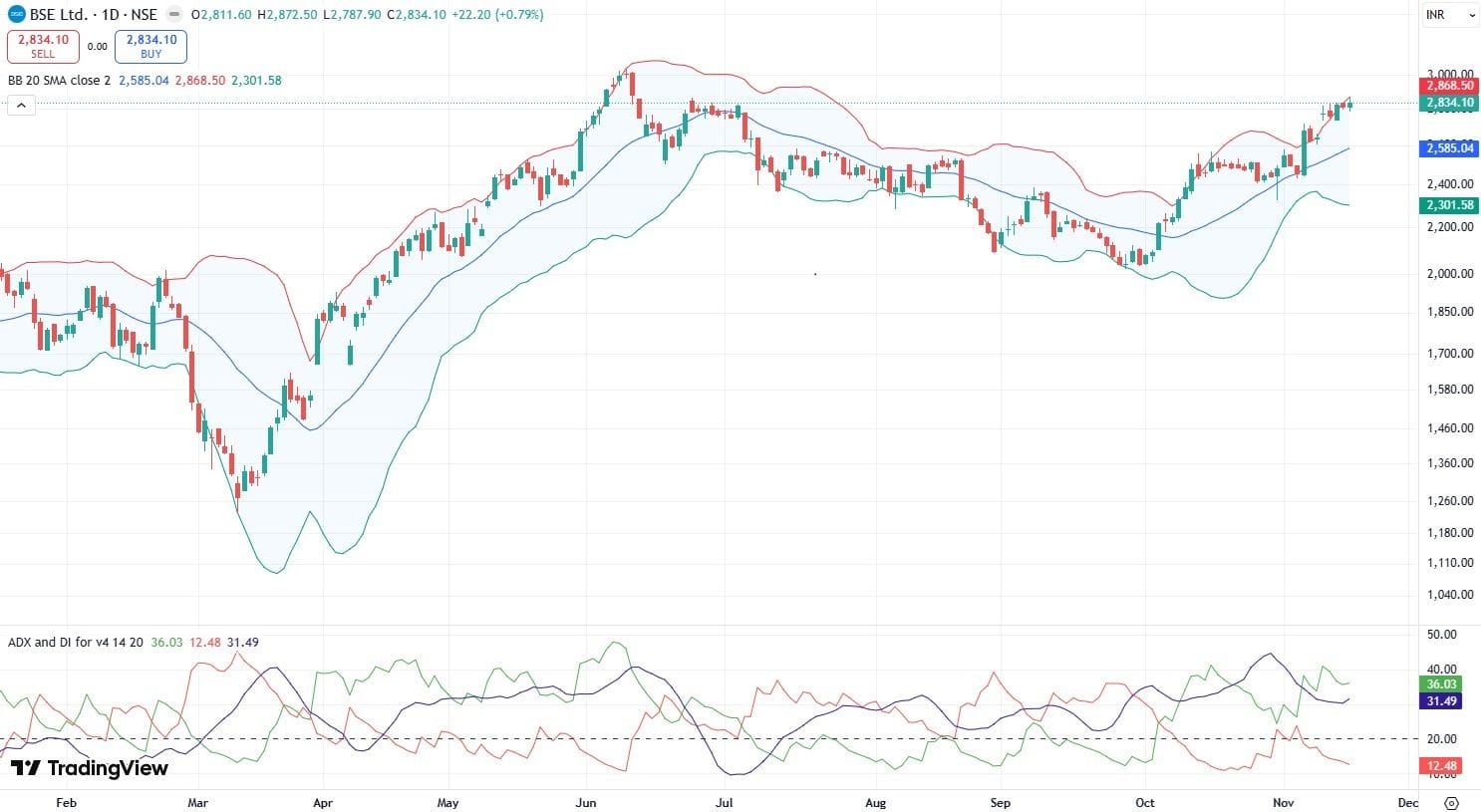Click the grey market status indicator icon
Screen dimensions: 1481x812
(x=175, y=15)
